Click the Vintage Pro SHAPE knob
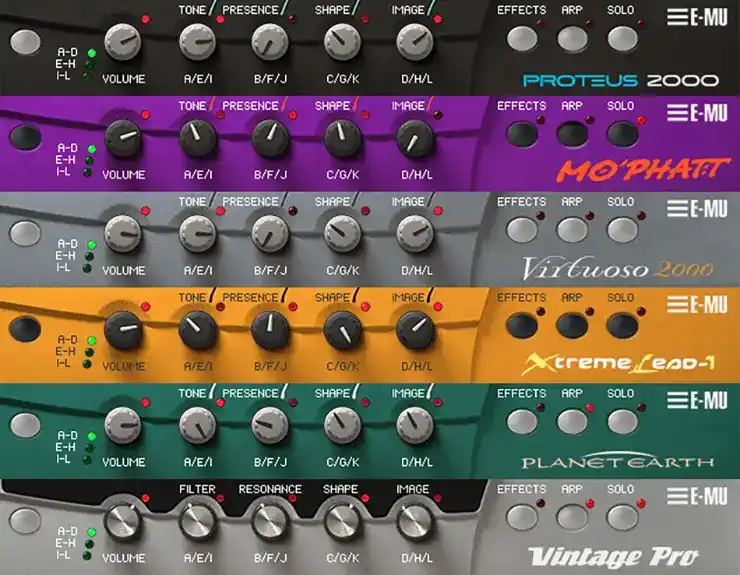Viewport: 740px width, 575px height. (343, 521)
